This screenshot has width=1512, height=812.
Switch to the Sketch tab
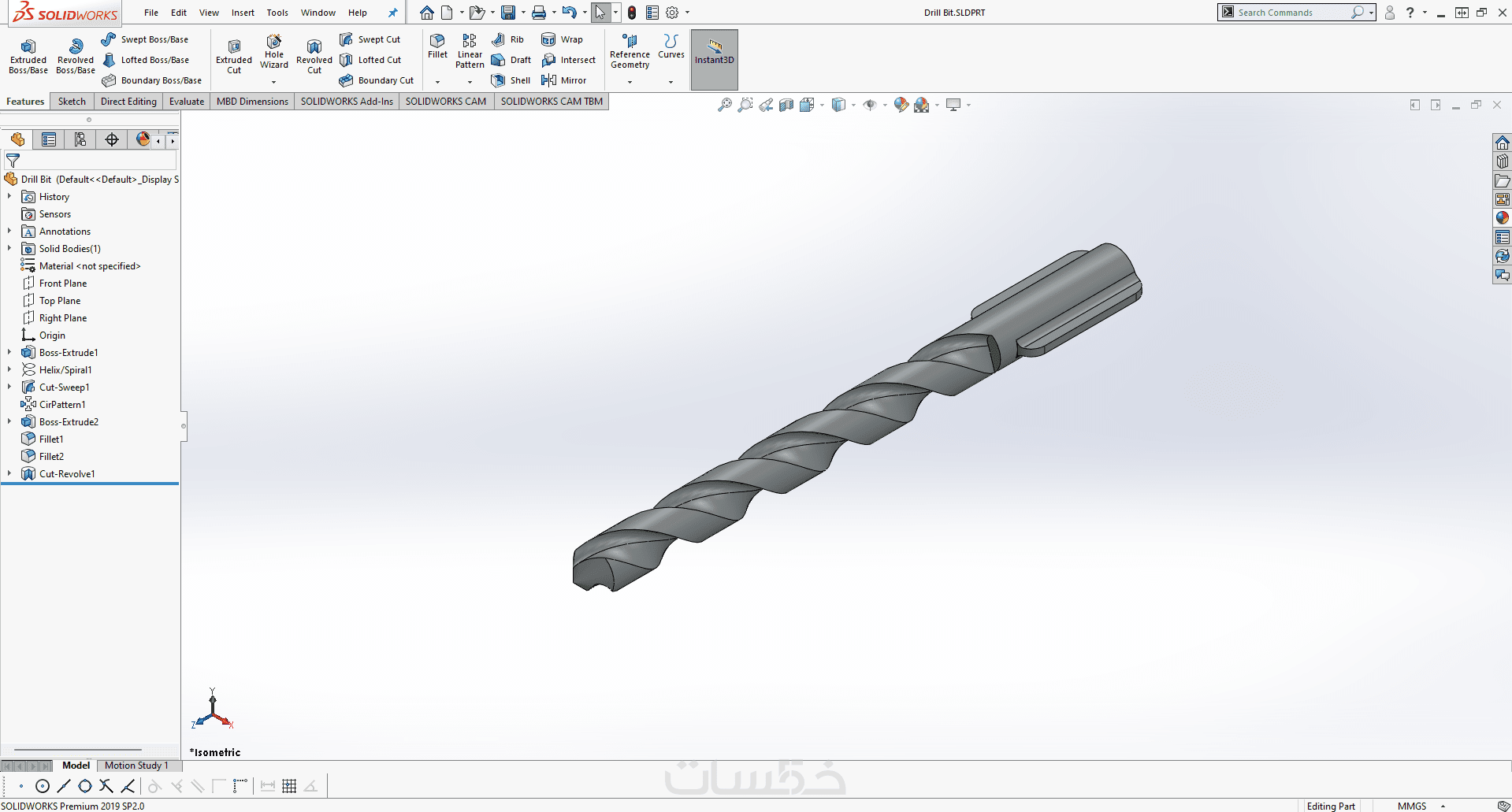coord(72,102)
